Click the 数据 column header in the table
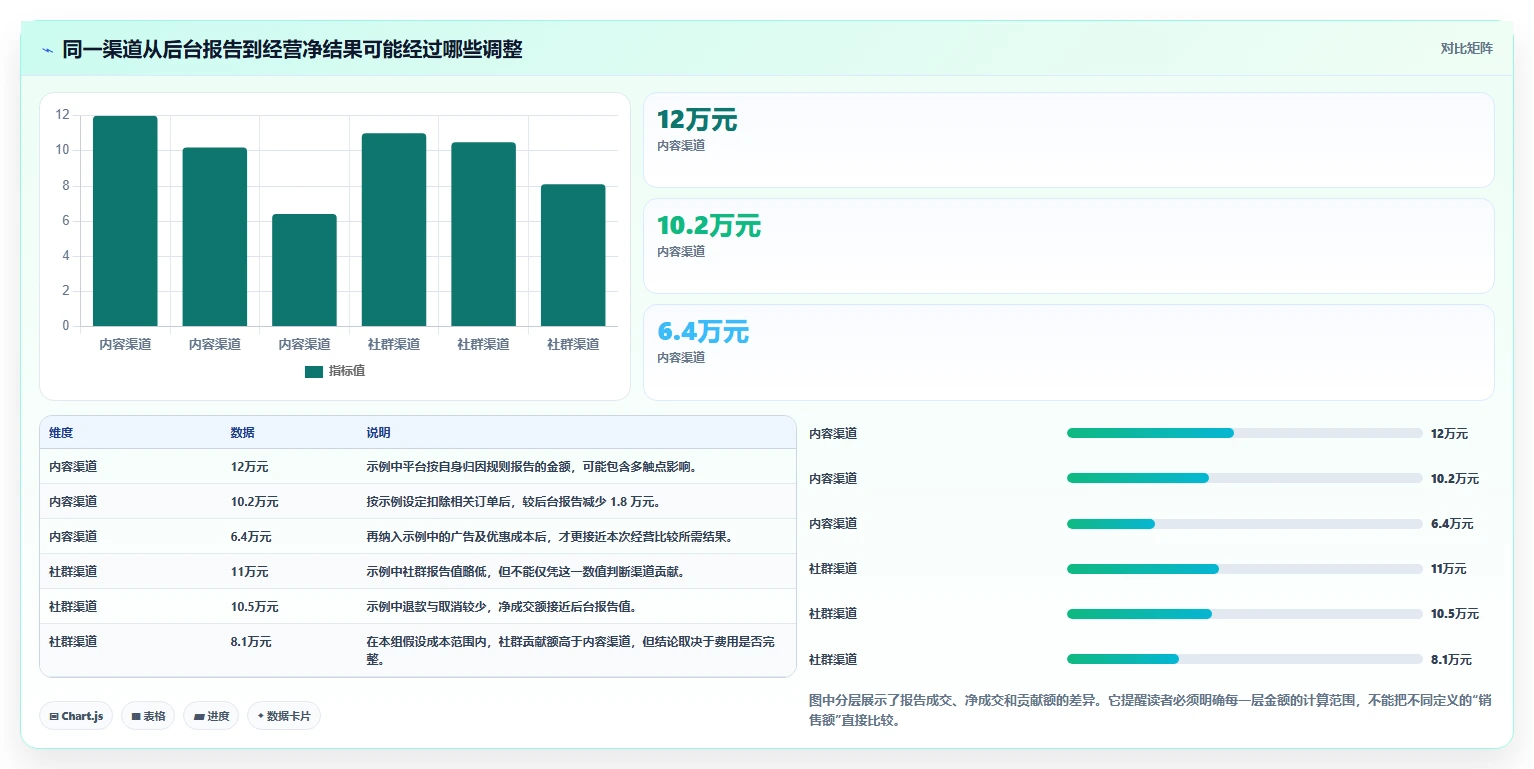1534x769 pixels. 243,433
